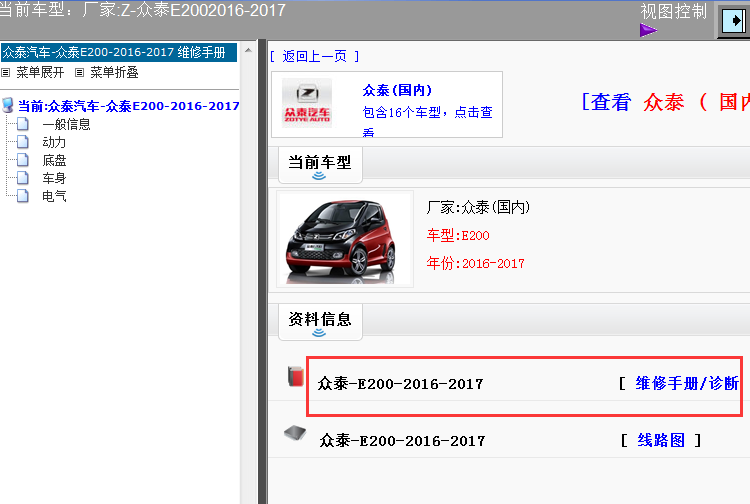Collapse the 当前车型 section chevron
This screenshot has height=504, width=750.
click(319, 176)
